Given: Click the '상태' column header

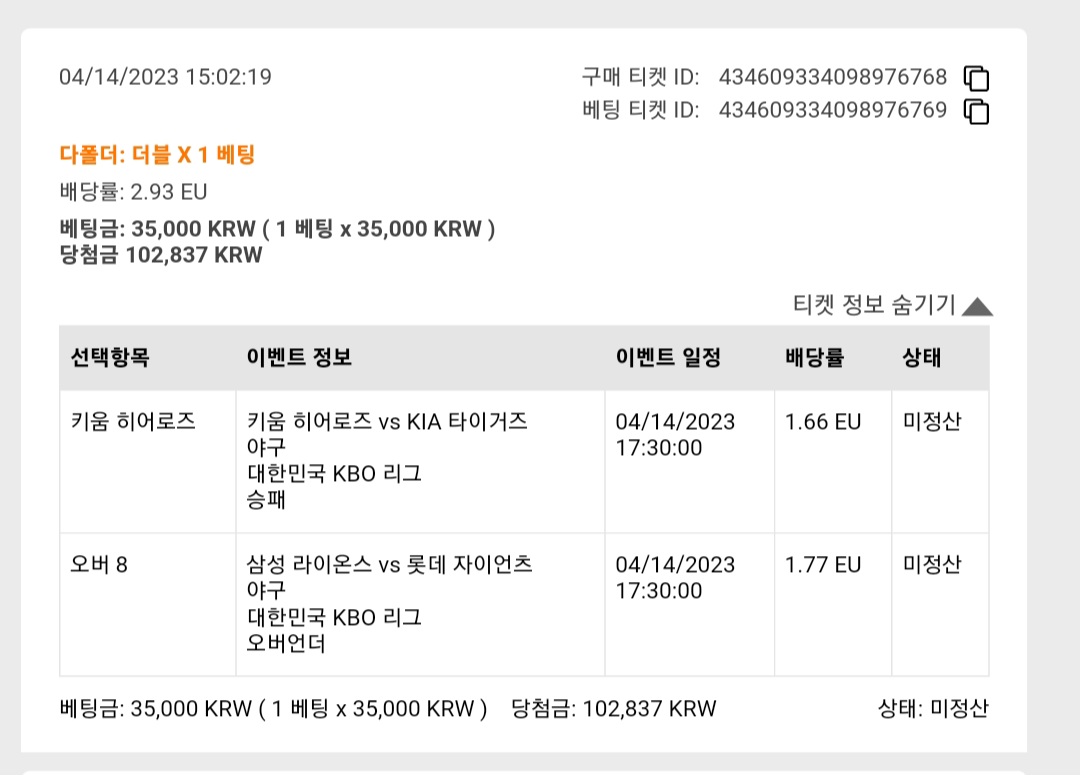Looking at the screenshot, I should pyautogui.click(x=922, y=358).
